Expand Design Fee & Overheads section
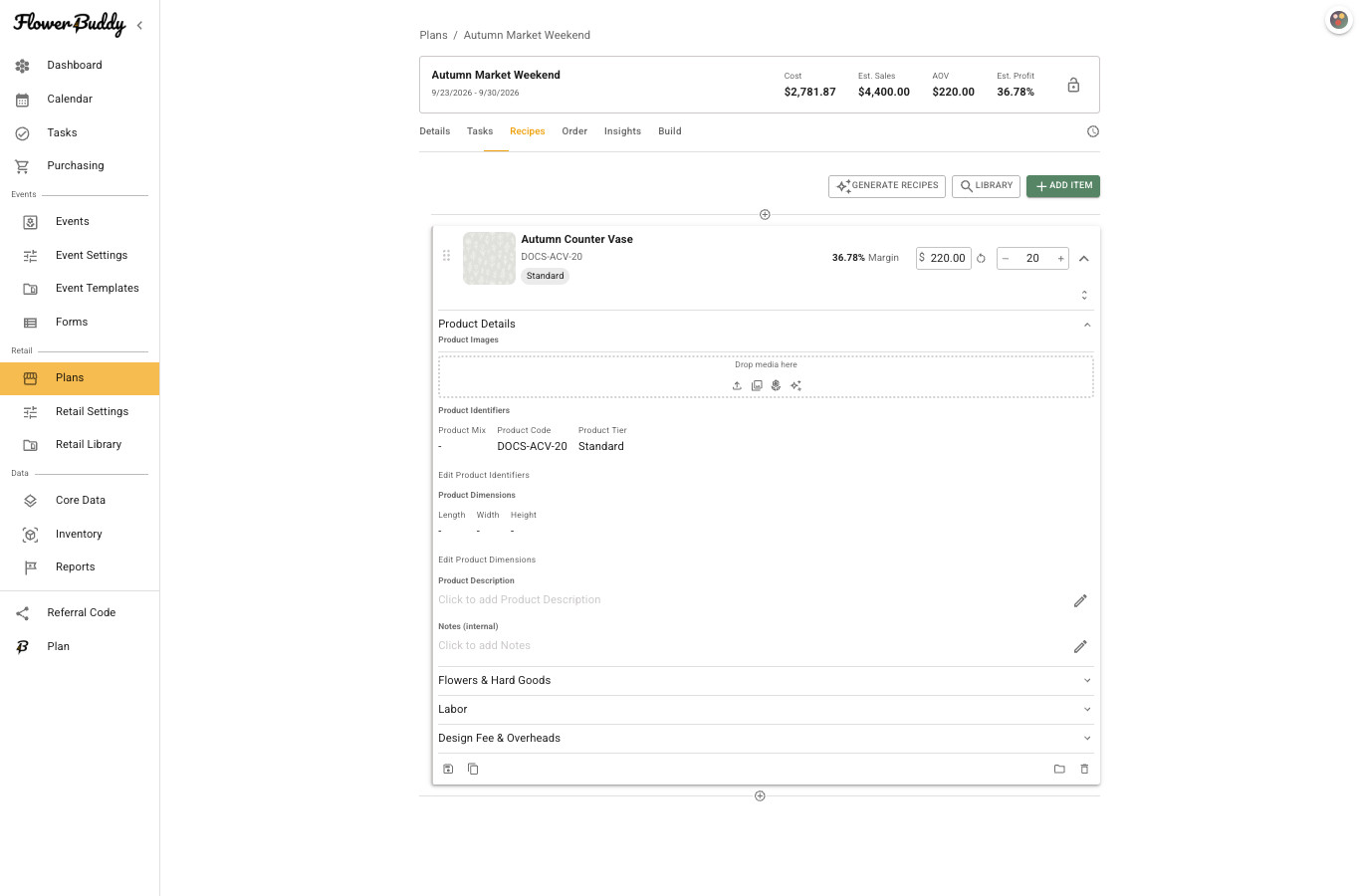The width and height of the screenshot is (1359, 896). [x=1087, y=738]
